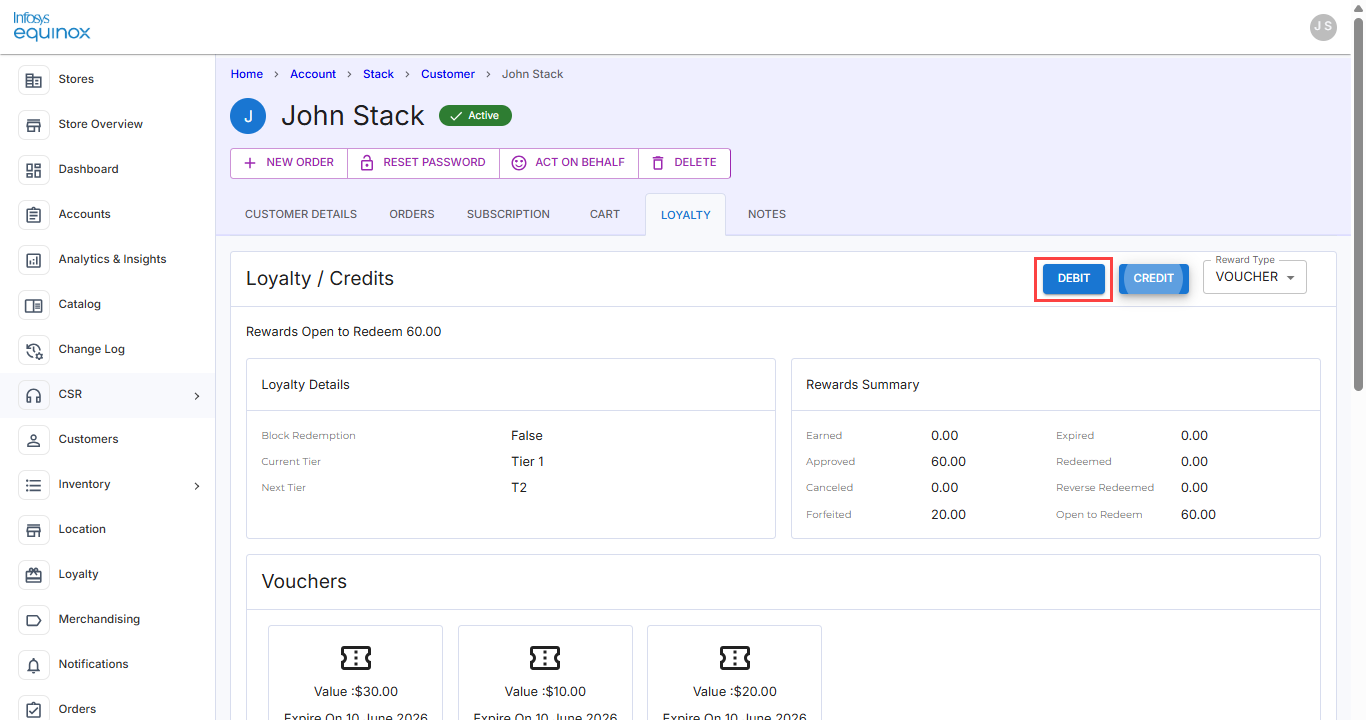Expand the Inventory submenu chevron
This screenshot has width=1366, height=720.
pos(197,486)
